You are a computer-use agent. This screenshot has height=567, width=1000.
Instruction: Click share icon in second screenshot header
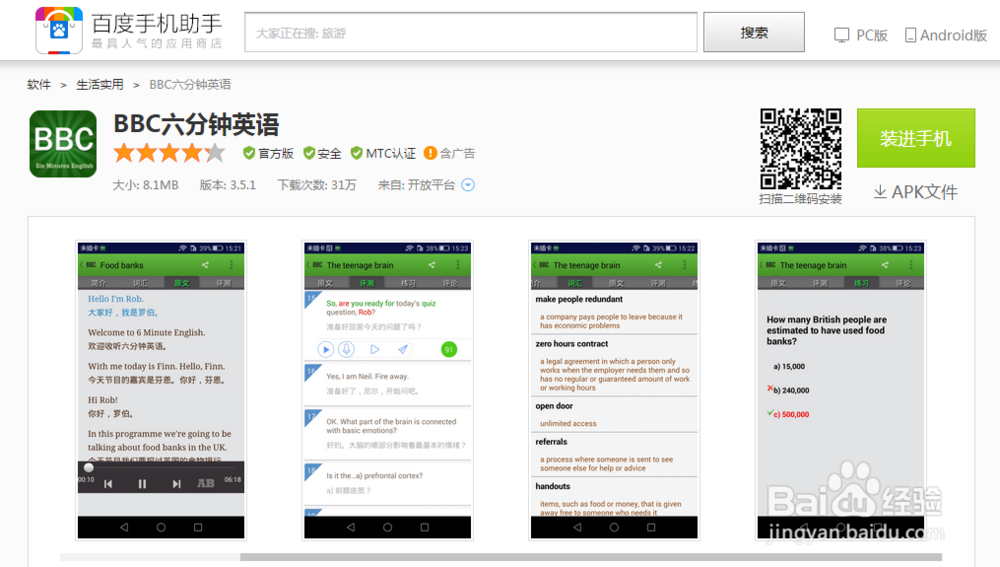click(x=432, y=265)
